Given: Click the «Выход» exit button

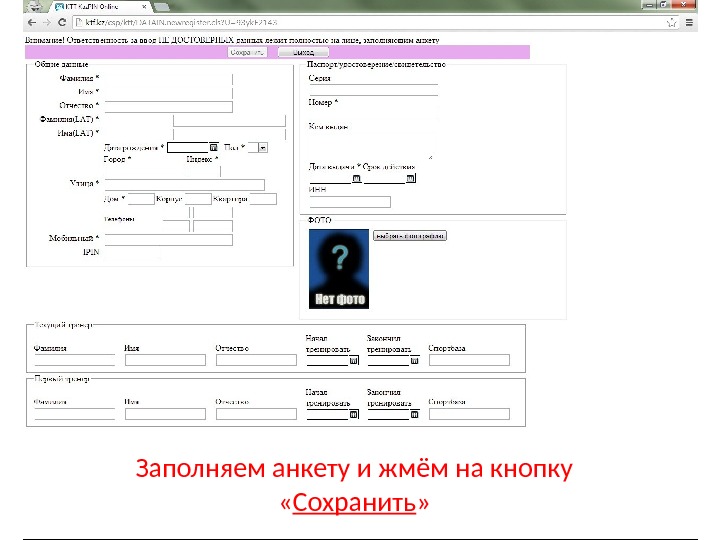Looking at the screenshot, I should 303,52.
